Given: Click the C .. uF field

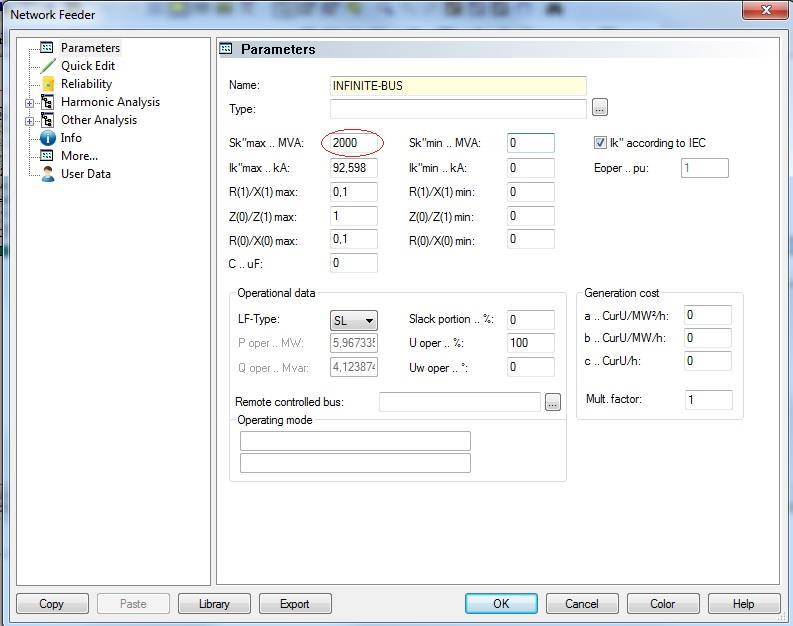Looking at the screenshot, I should pyautogui.click(x=354, y=263).
